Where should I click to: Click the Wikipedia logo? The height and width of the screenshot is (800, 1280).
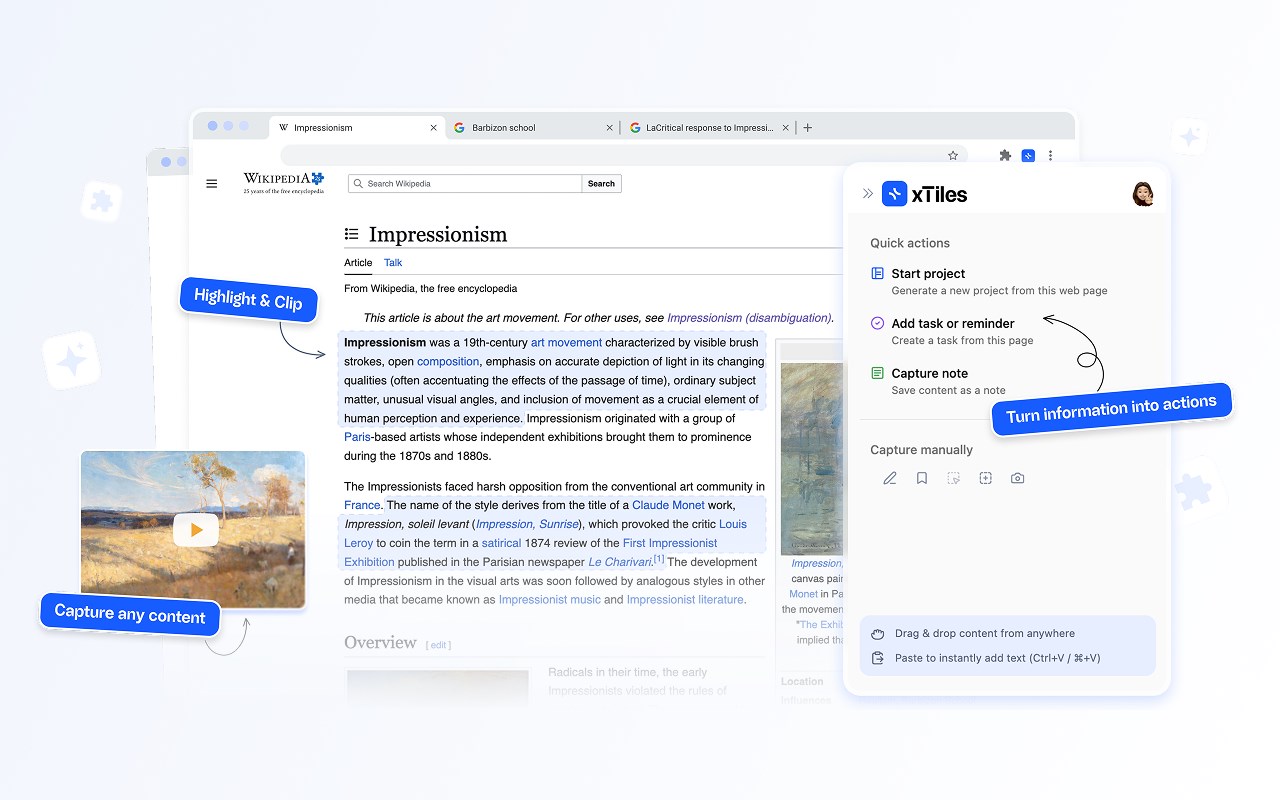284,182
